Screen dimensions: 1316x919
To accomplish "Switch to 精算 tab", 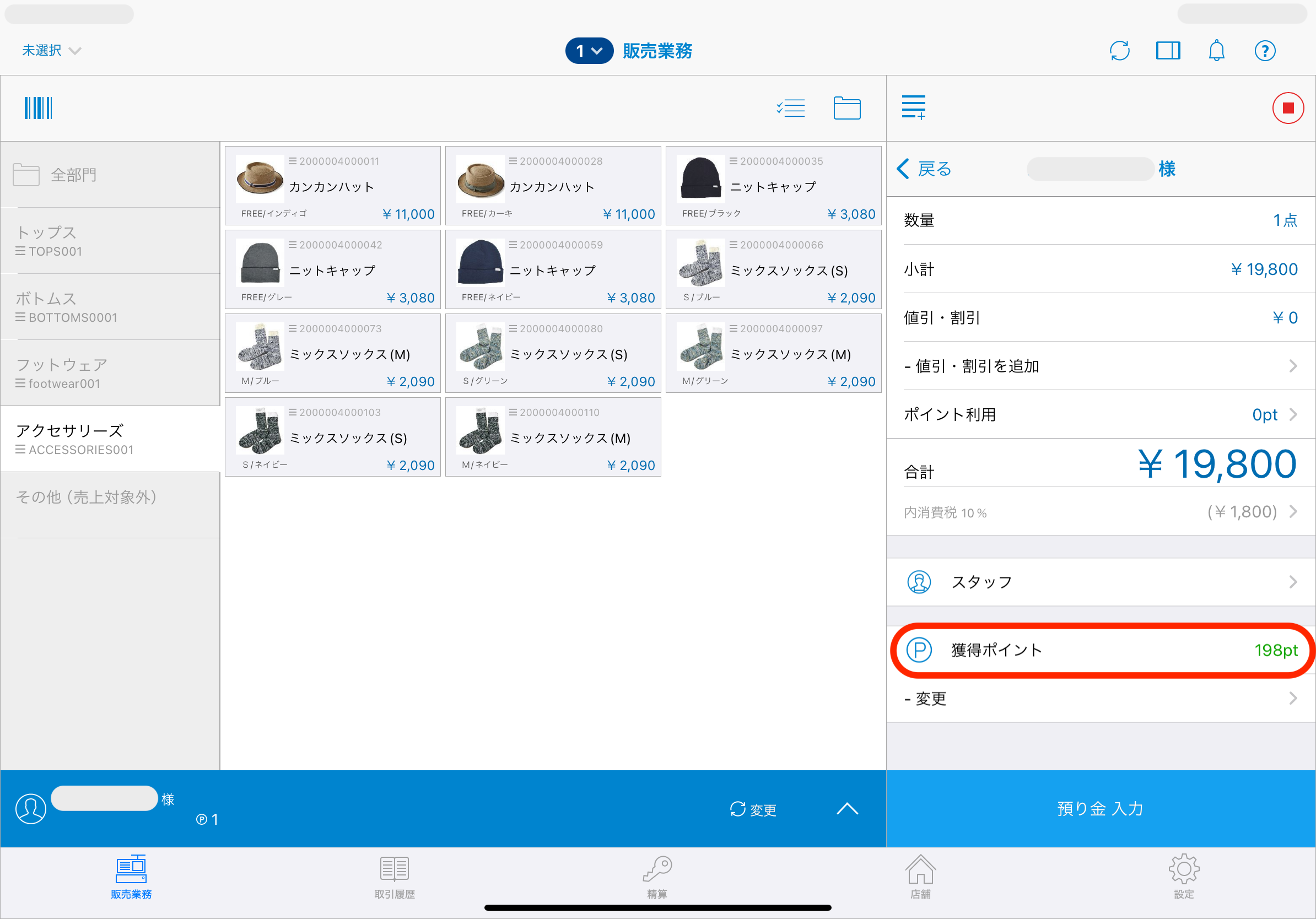I will (x=657, y=877).
